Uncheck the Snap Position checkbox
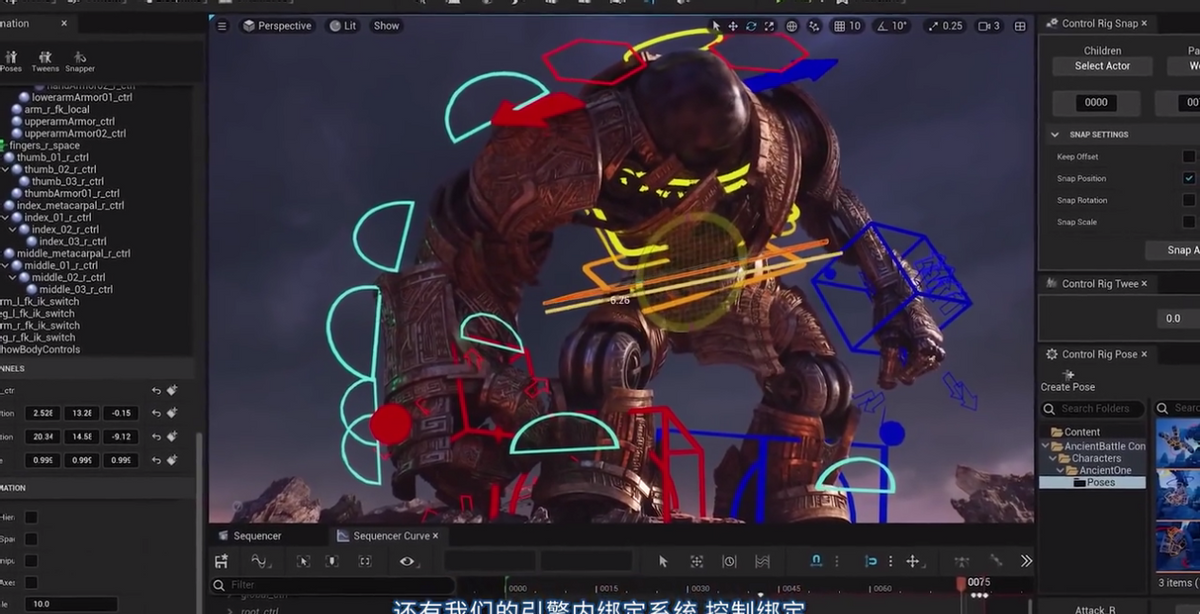1200x614 pixels. point(1189,179)
